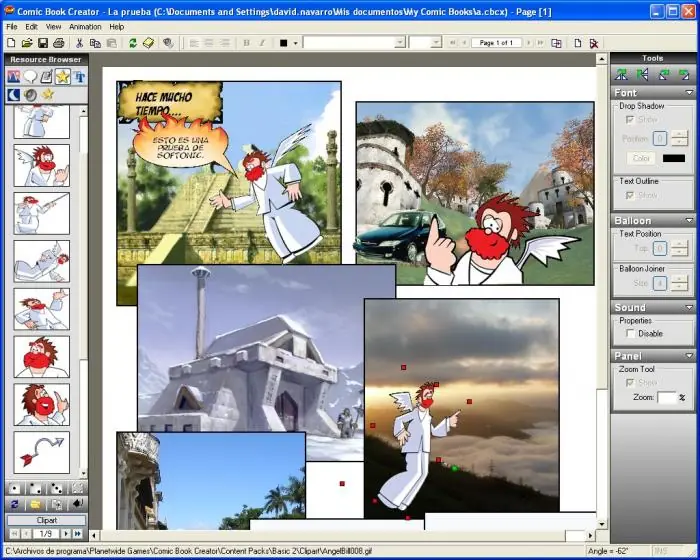The height and width of the screenshot is (560, 700).
Task: Toggle the Drop Shadow Show checkbox
Action: [x=630, y=120]
